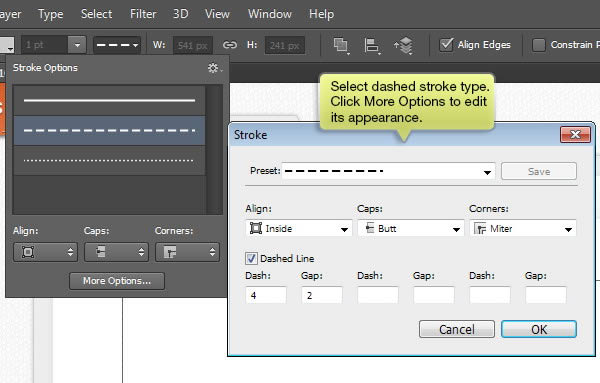Open the Caps dropdown in Stroke Options panel
Viewport: 600px width, 383px height.
(116, 252)
